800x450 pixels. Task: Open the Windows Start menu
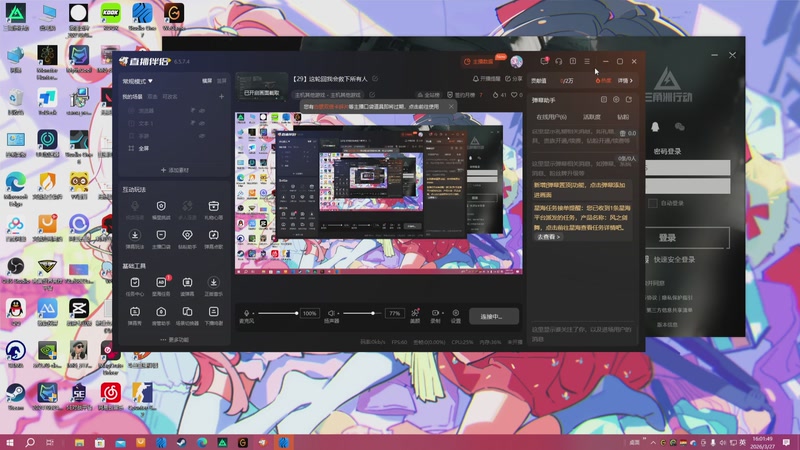click(10, 442)
